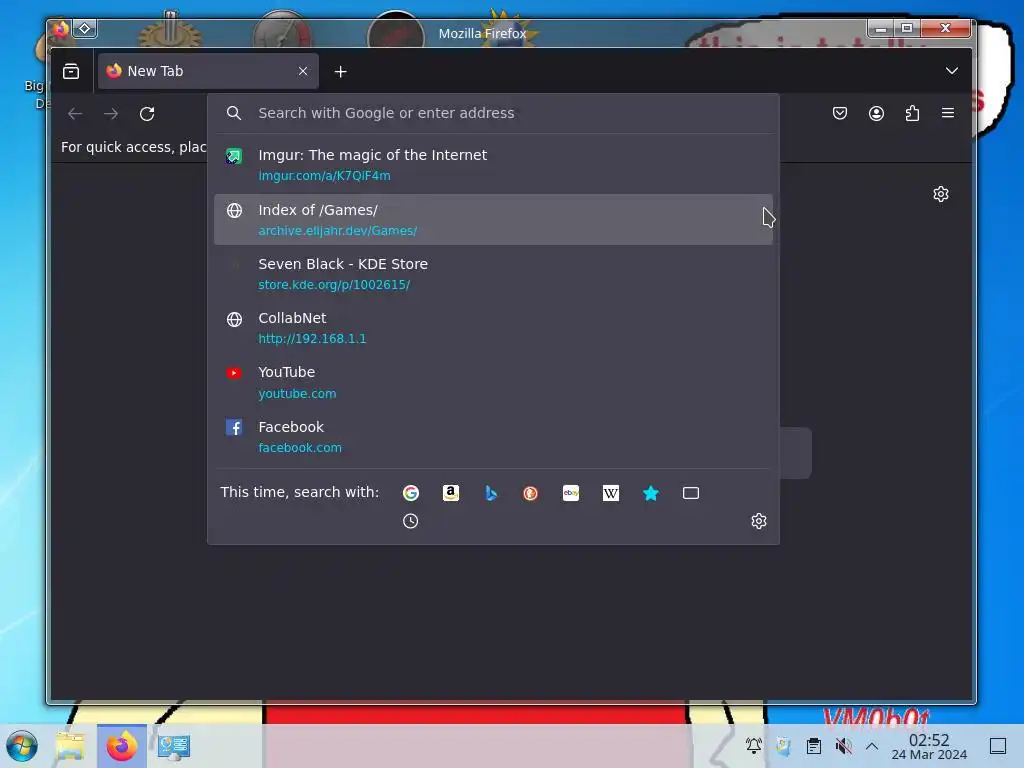Expand hidden system tray icons arrow
Image resolution: width=1024 pixels, height=768 pixels.
[x=872, y=746]
